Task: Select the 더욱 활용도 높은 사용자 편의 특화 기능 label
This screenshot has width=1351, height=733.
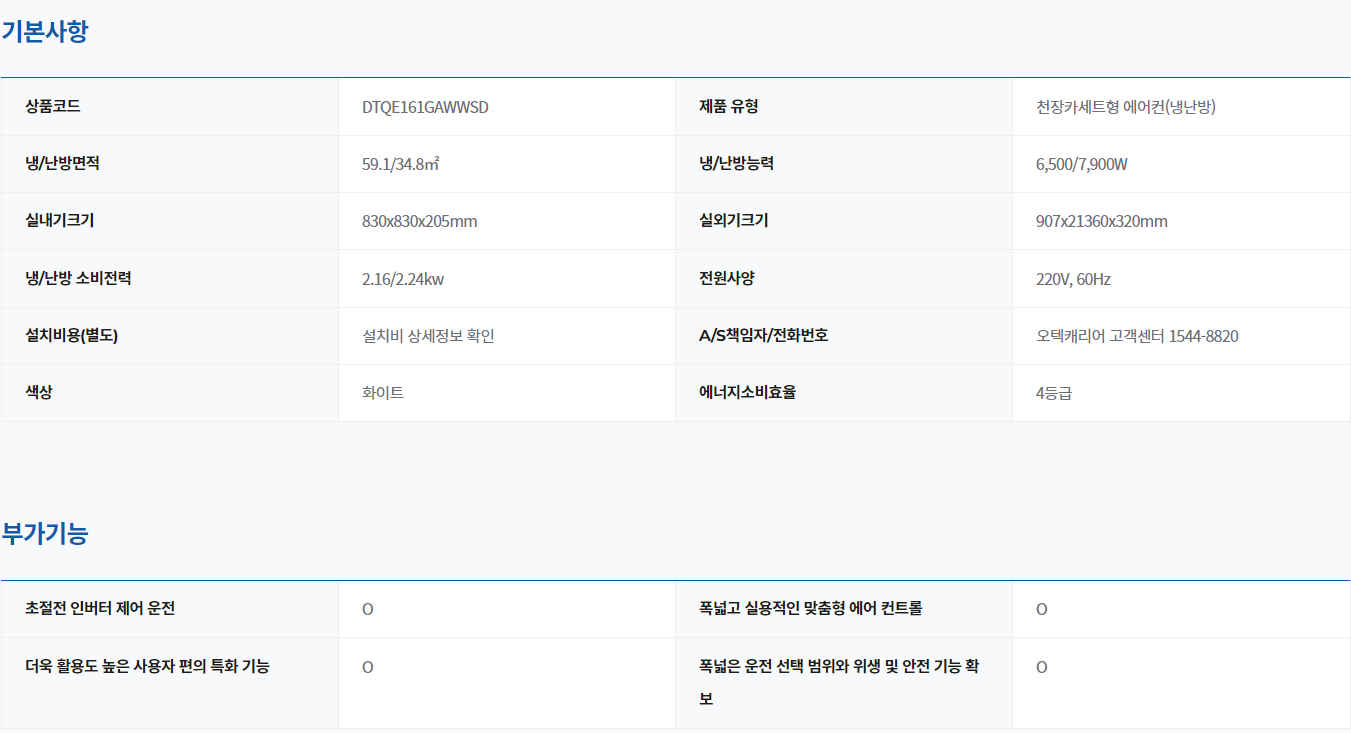Action: [147, 666]
